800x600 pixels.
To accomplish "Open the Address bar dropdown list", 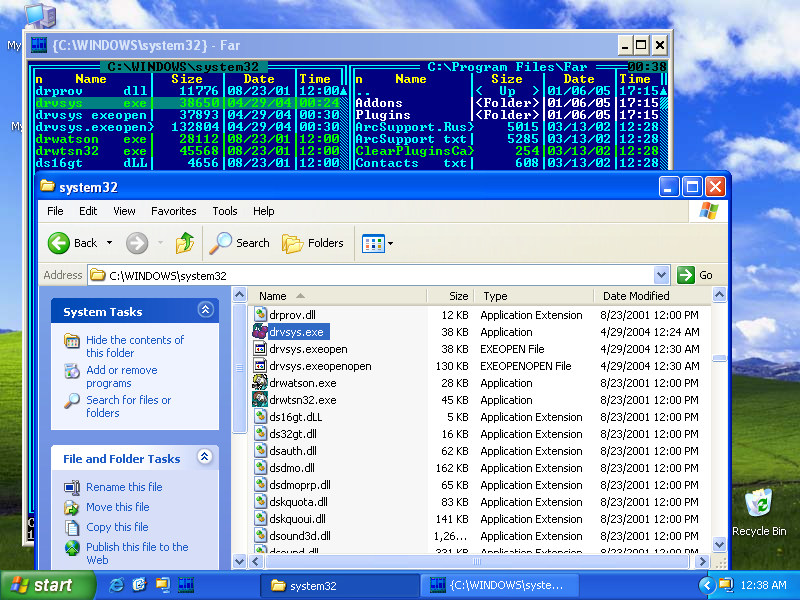I will pos(661,275).
